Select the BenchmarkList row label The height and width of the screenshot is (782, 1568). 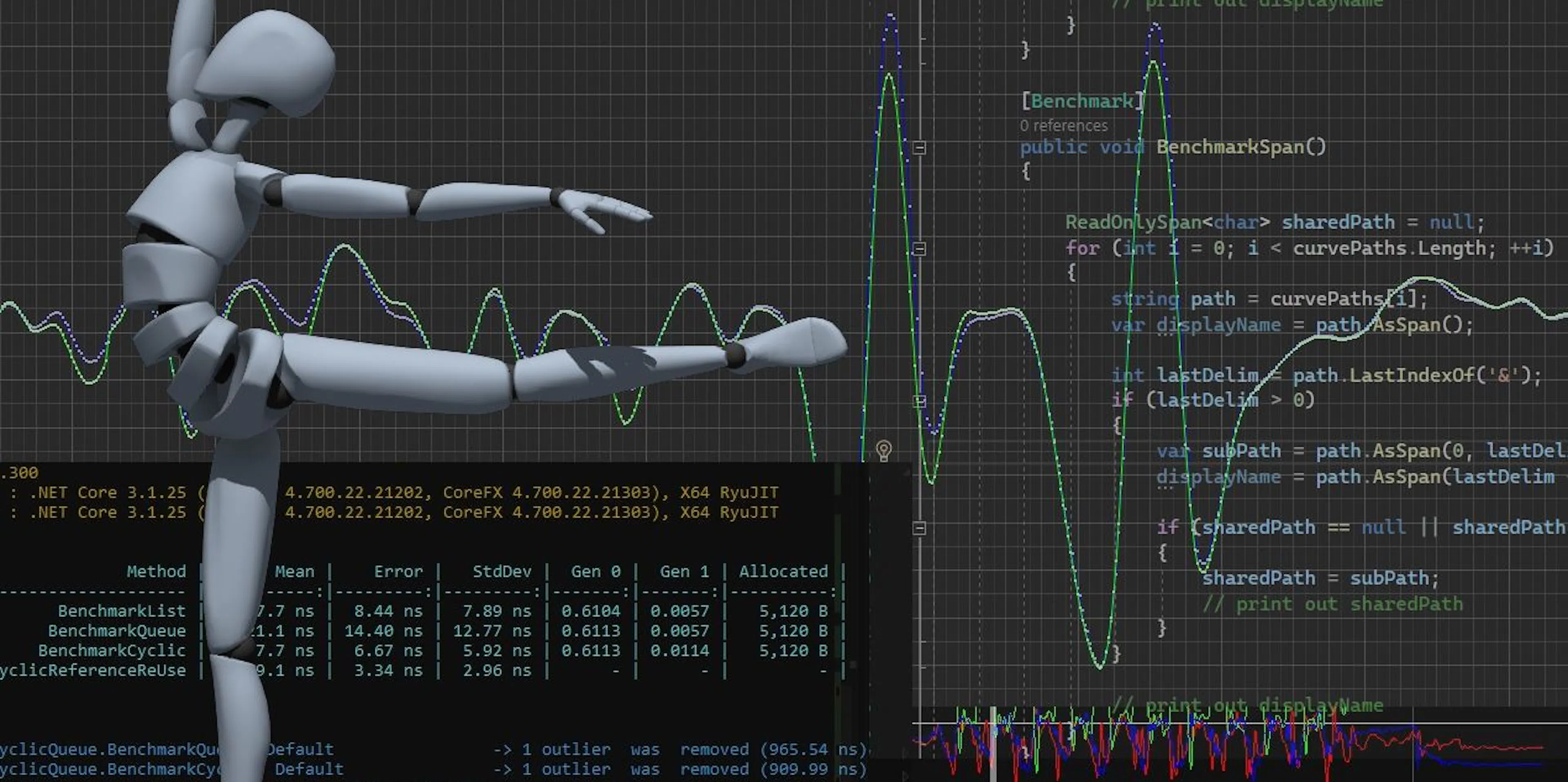click(x=122, y=611)
